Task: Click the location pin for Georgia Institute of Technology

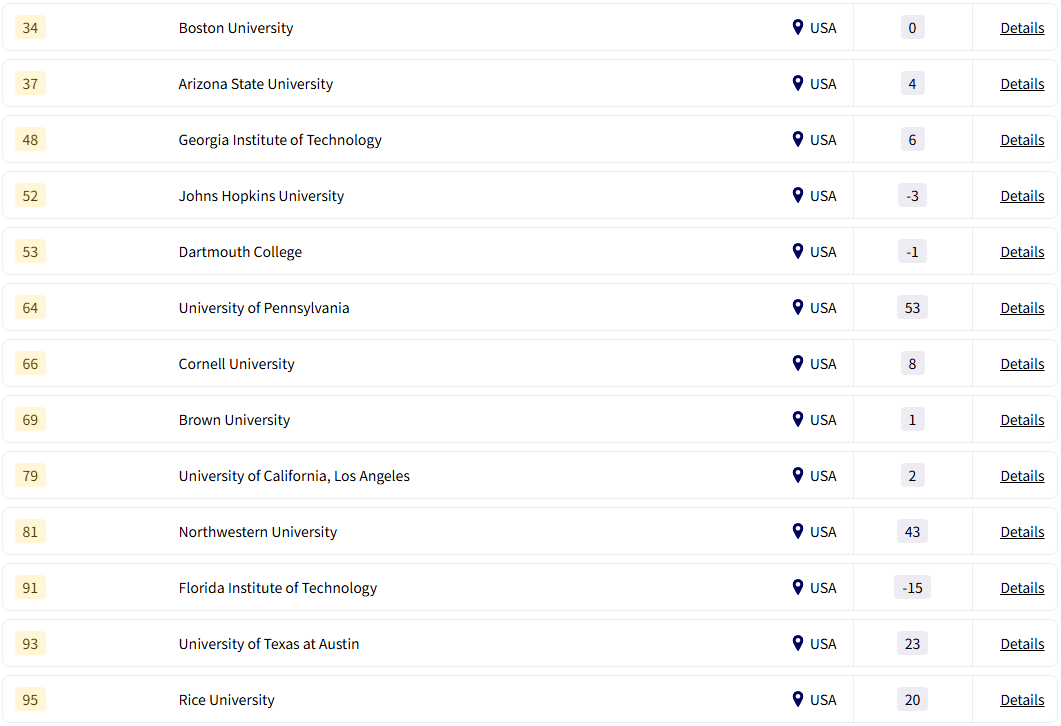Action: click(x=797, y=139)
